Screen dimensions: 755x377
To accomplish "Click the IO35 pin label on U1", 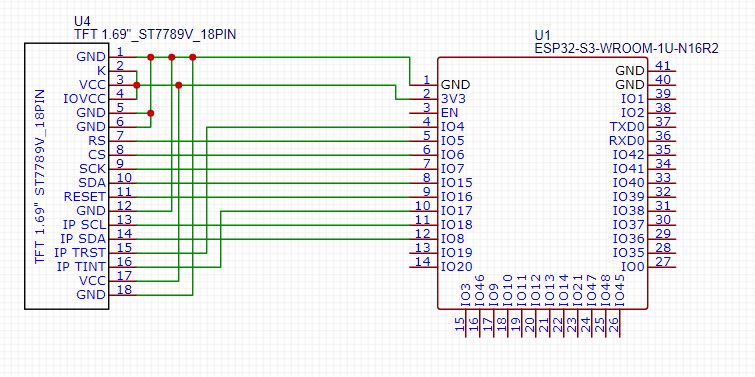I will pyautogui.click(x=628, y=252).
